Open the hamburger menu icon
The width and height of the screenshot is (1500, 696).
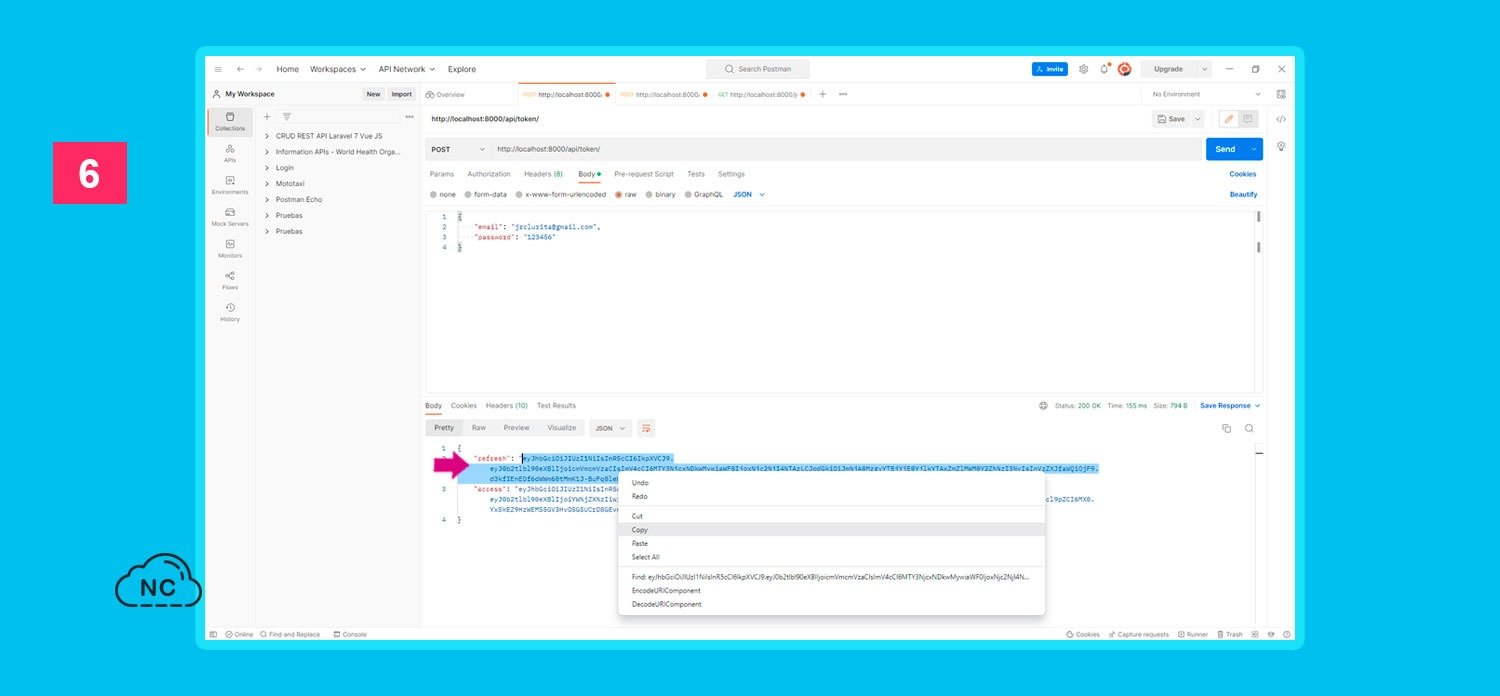point(218,69)
